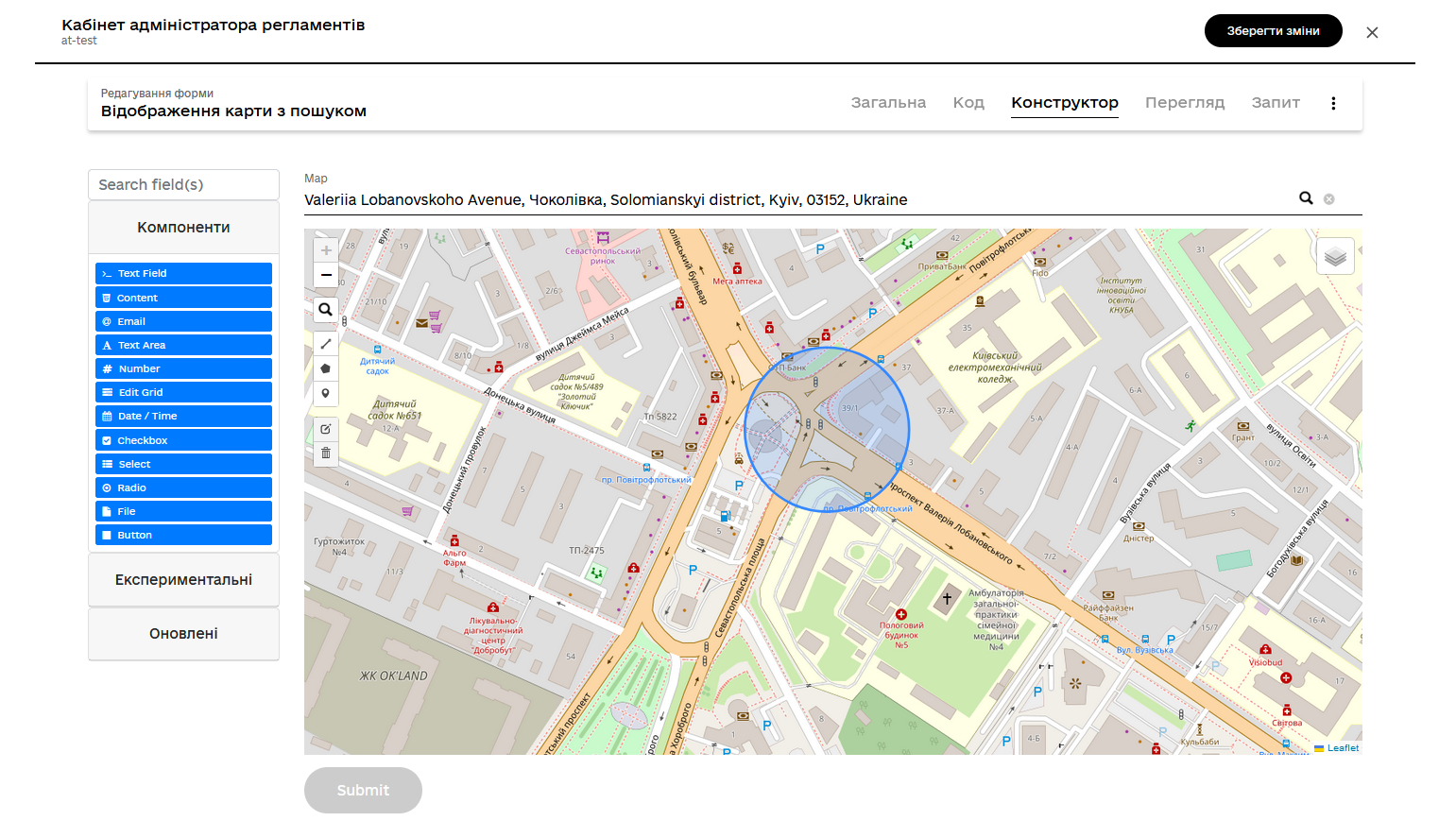The image size is (1456, 838).
Task: Collapse the Компоненти section header
Action: (183, 228)
